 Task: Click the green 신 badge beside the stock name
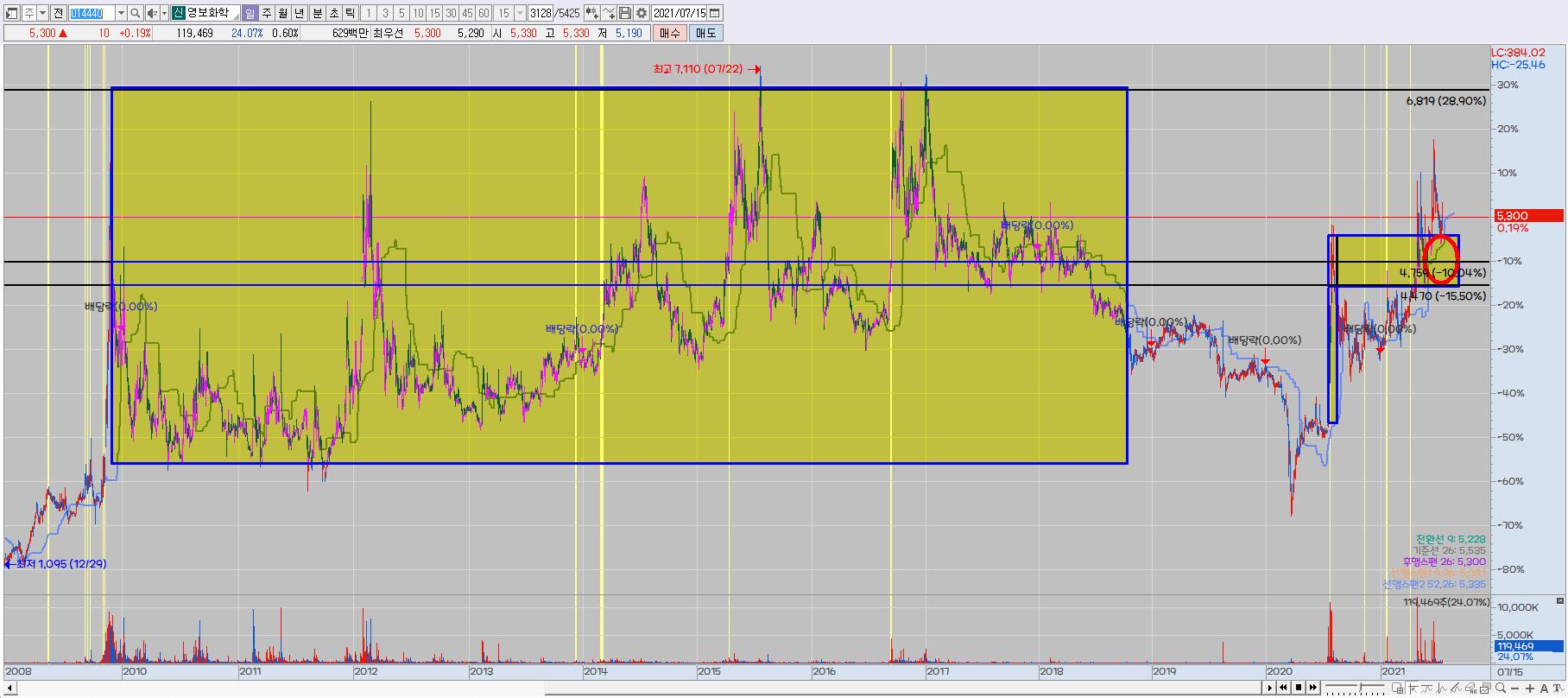(x=178, y=13)
